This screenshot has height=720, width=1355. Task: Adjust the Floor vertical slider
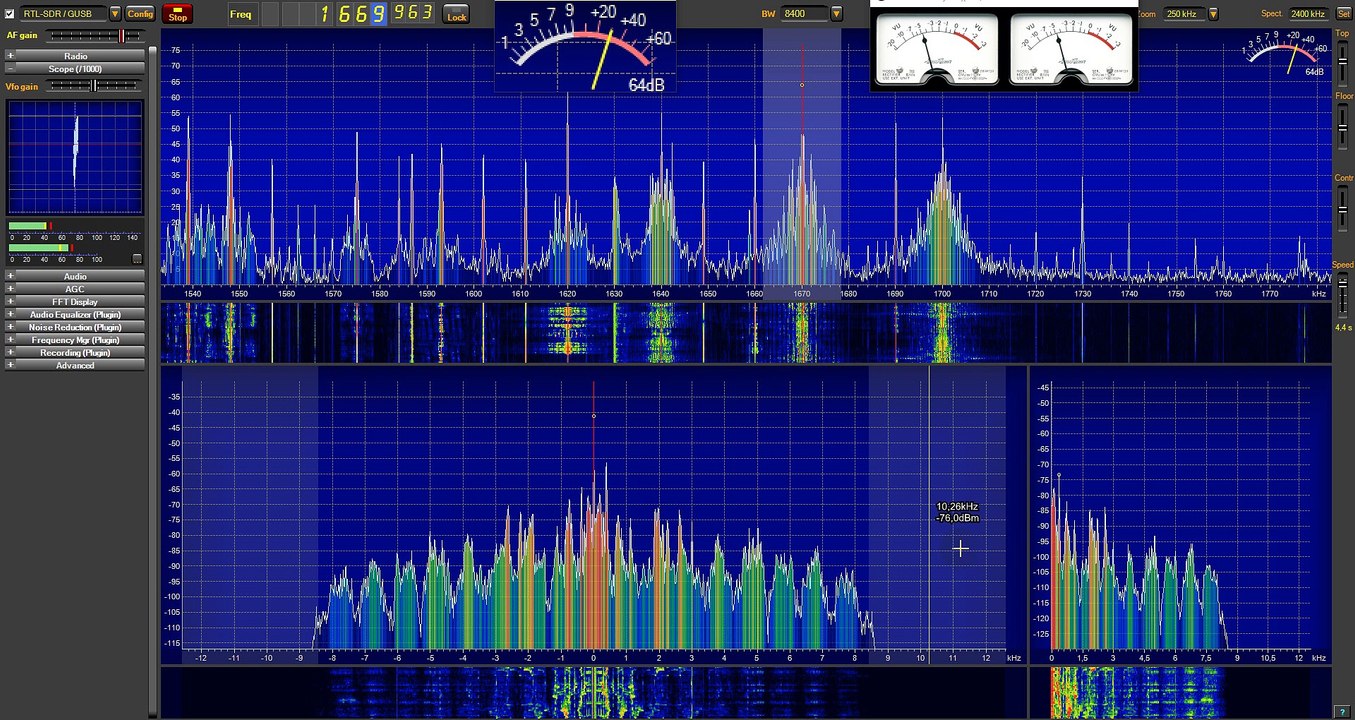pyautogui.click(x=1343, y=127)
